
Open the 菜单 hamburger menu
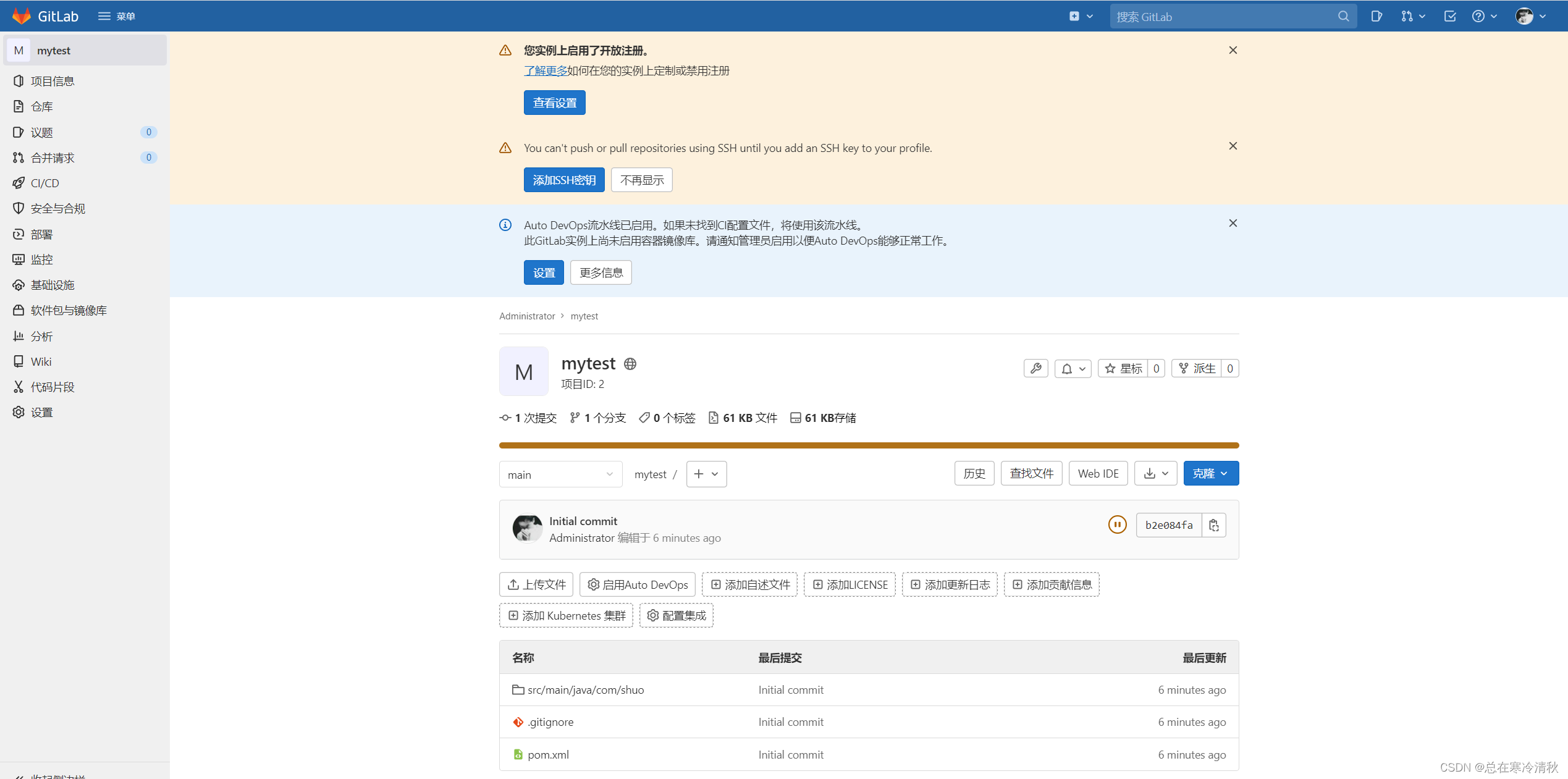[x=117, y=16]
